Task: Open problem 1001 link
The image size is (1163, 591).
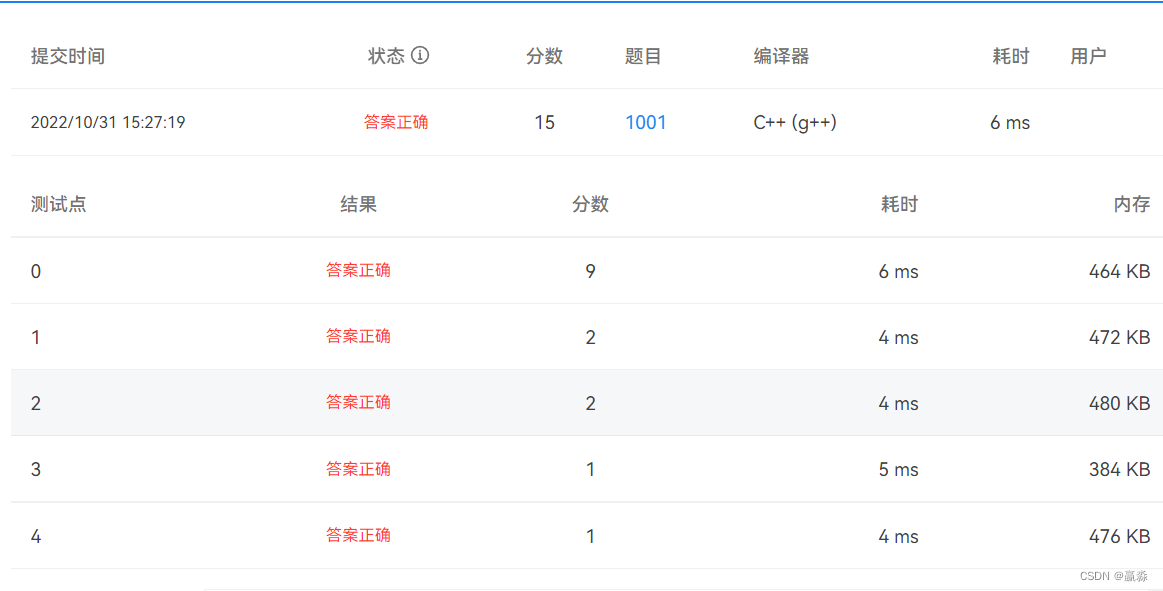Action: 645,122
